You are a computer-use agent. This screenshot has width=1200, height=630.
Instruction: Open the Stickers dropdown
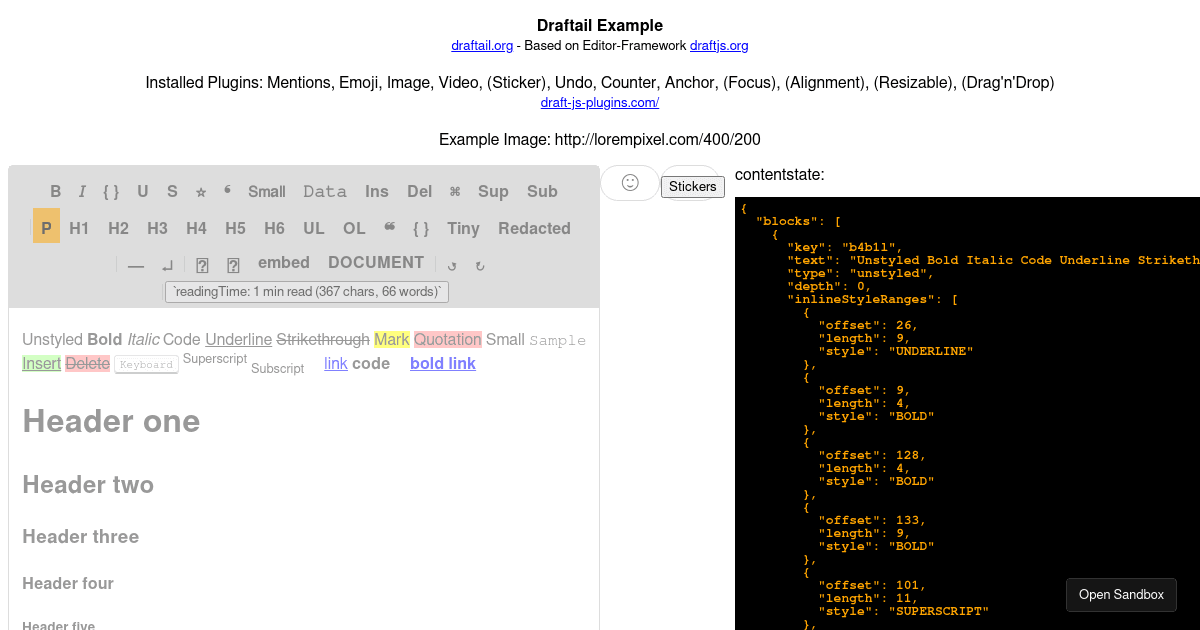(692, 186)
